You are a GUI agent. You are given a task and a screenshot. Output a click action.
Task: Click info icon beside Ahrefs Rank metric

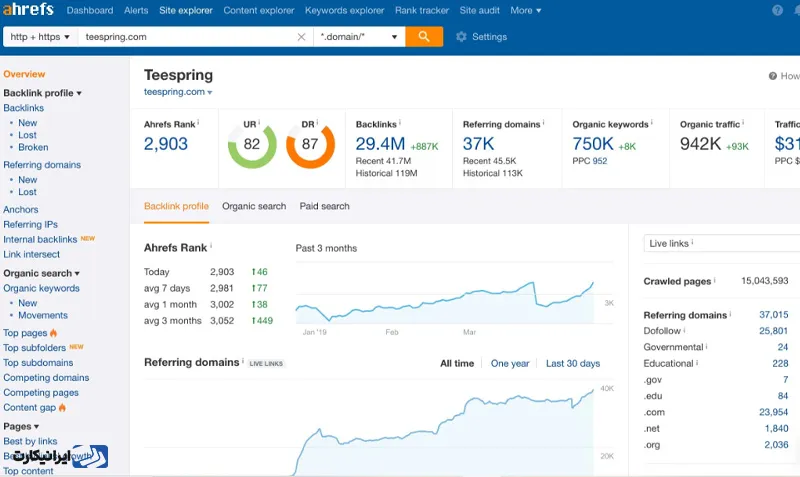(x=198, y=122)
